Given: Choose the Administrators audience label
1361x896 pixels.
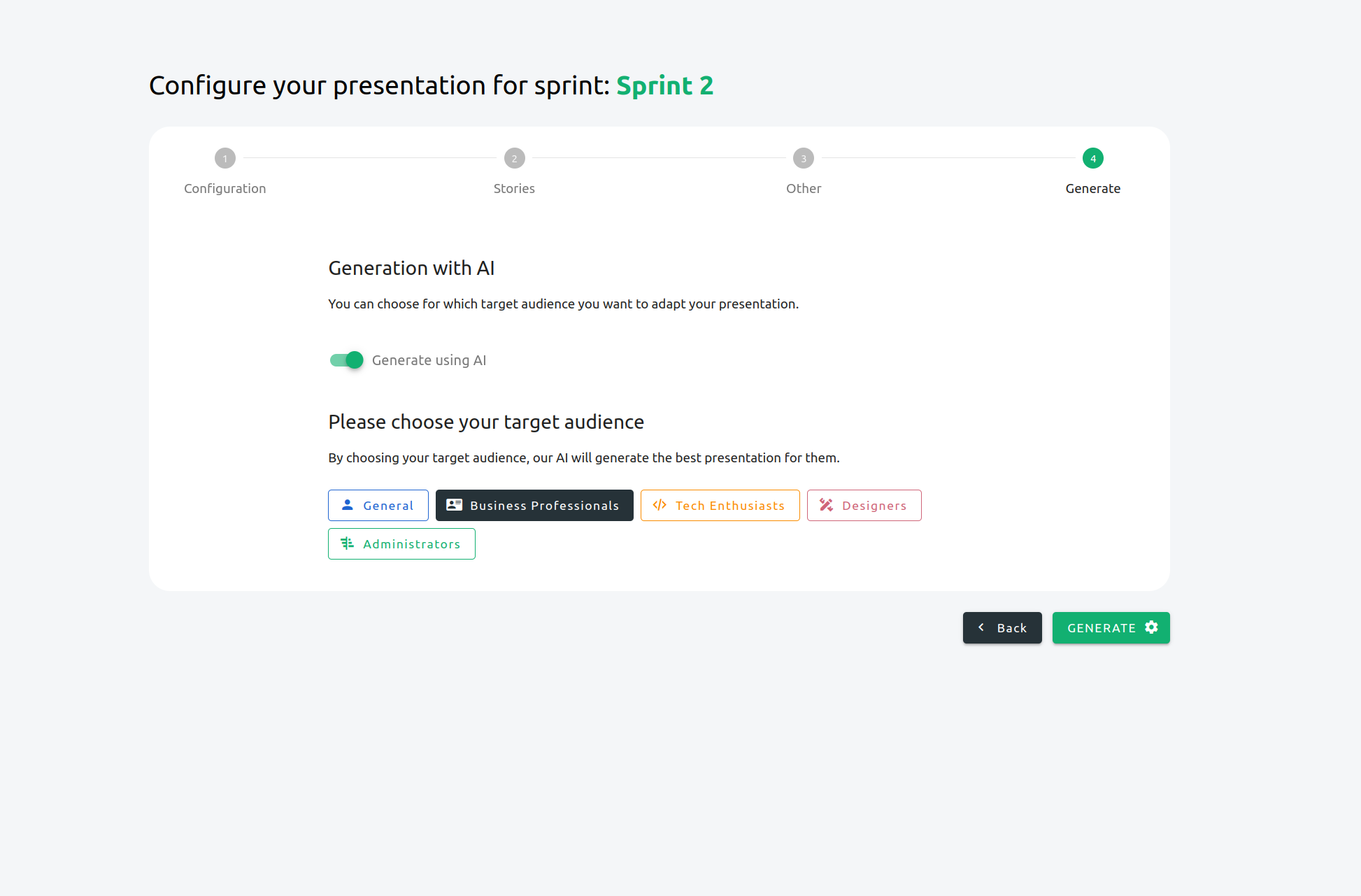Looking at the screenshot, I should (x=411, y=544).
